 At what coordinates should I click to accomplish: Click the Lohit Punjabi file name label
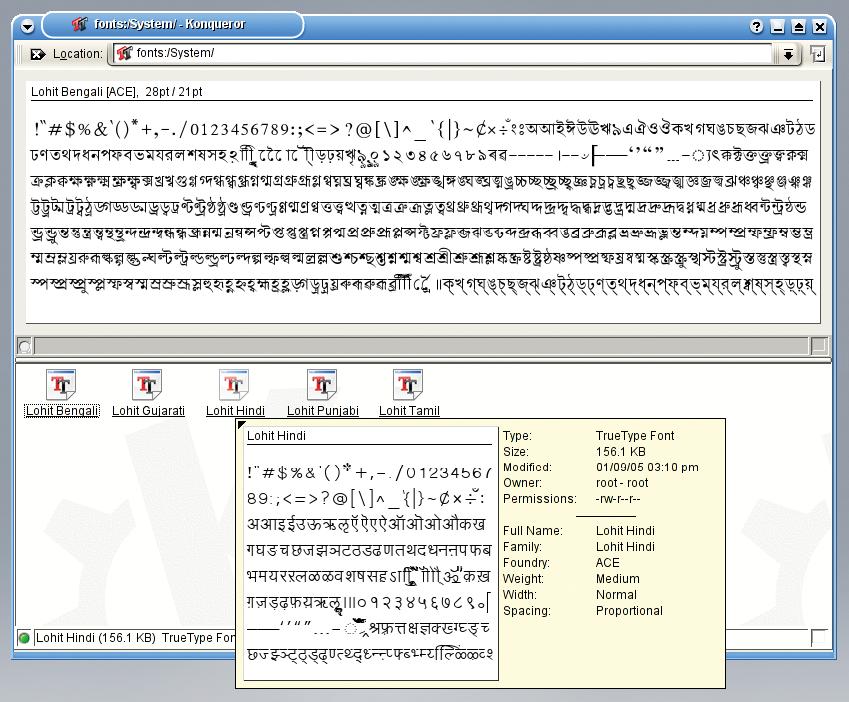coord(323,411)
